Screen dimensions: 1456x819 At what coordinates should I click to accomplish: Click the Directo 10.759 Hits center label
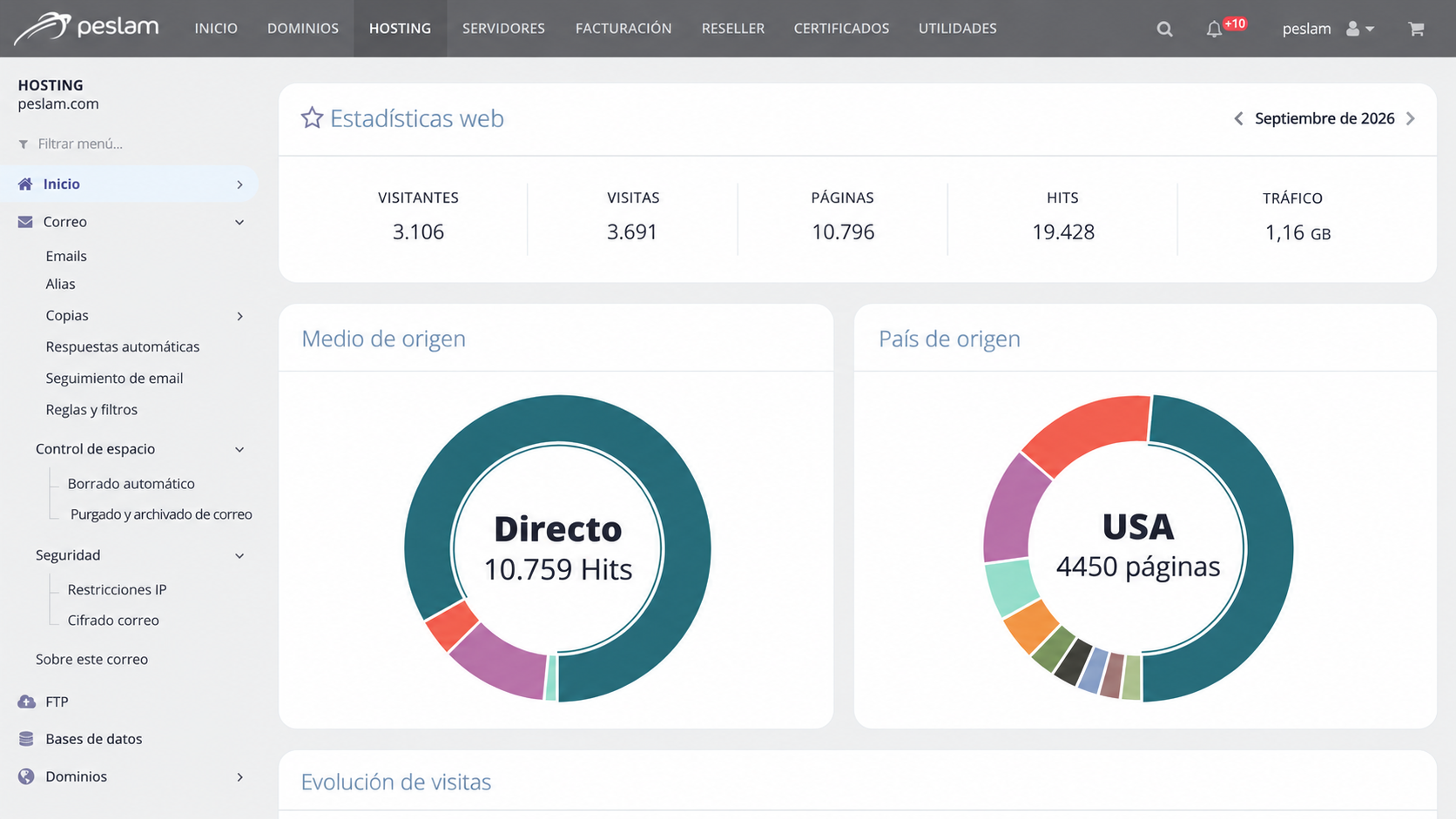[x=558, y=548]
